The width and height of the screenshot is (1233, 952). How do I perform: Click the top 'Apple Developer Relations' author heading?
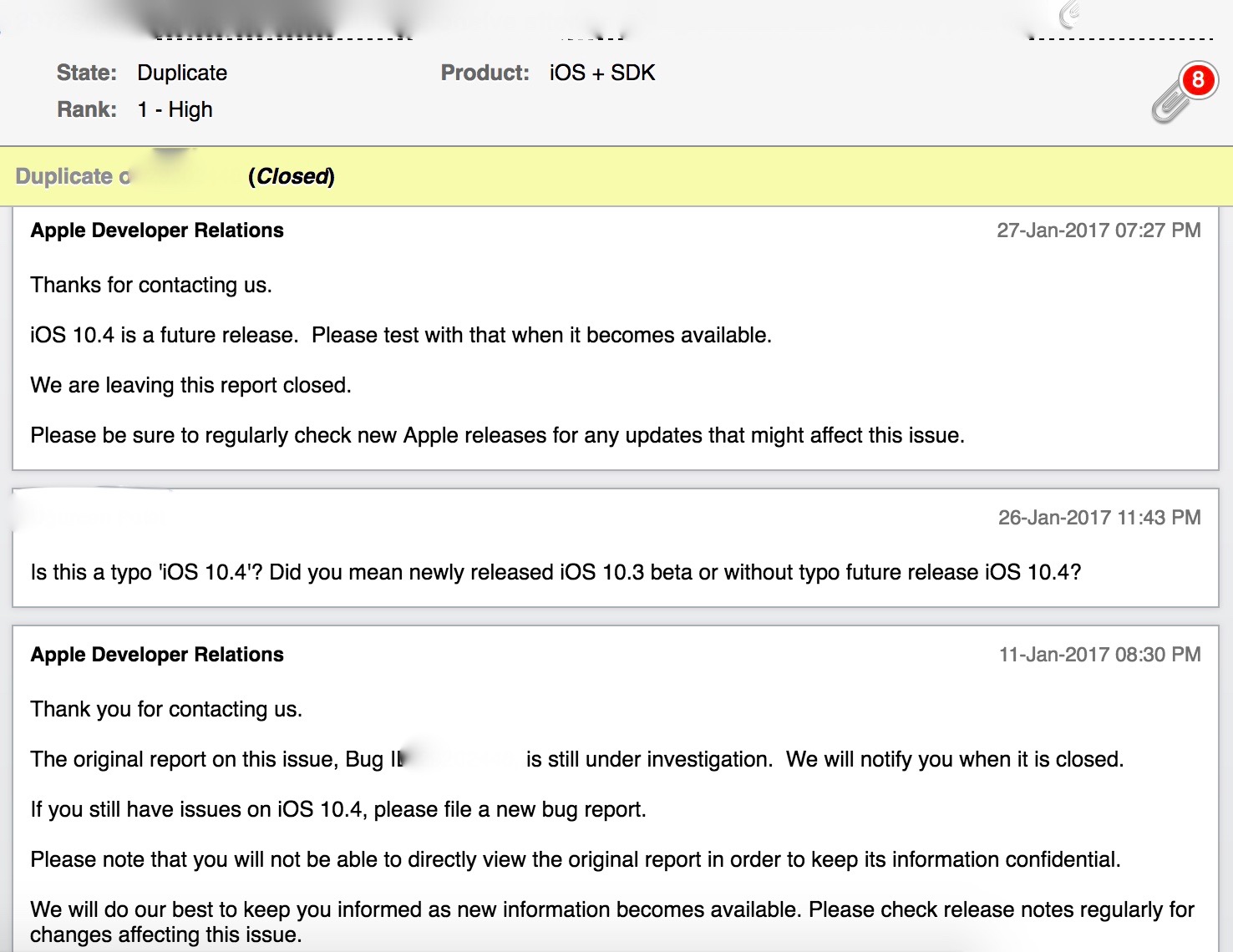click(157, 230)
